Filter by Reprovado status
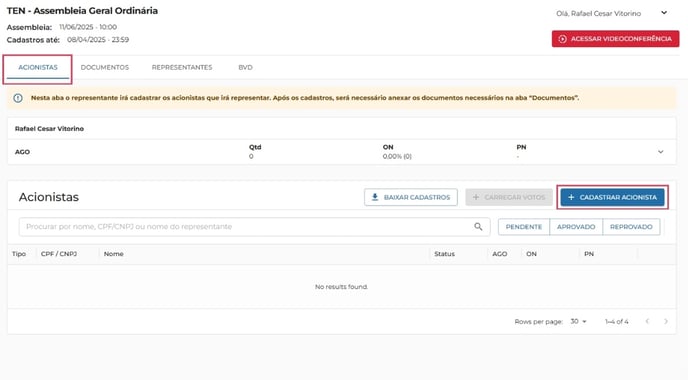688x380 pixels. 631,227
